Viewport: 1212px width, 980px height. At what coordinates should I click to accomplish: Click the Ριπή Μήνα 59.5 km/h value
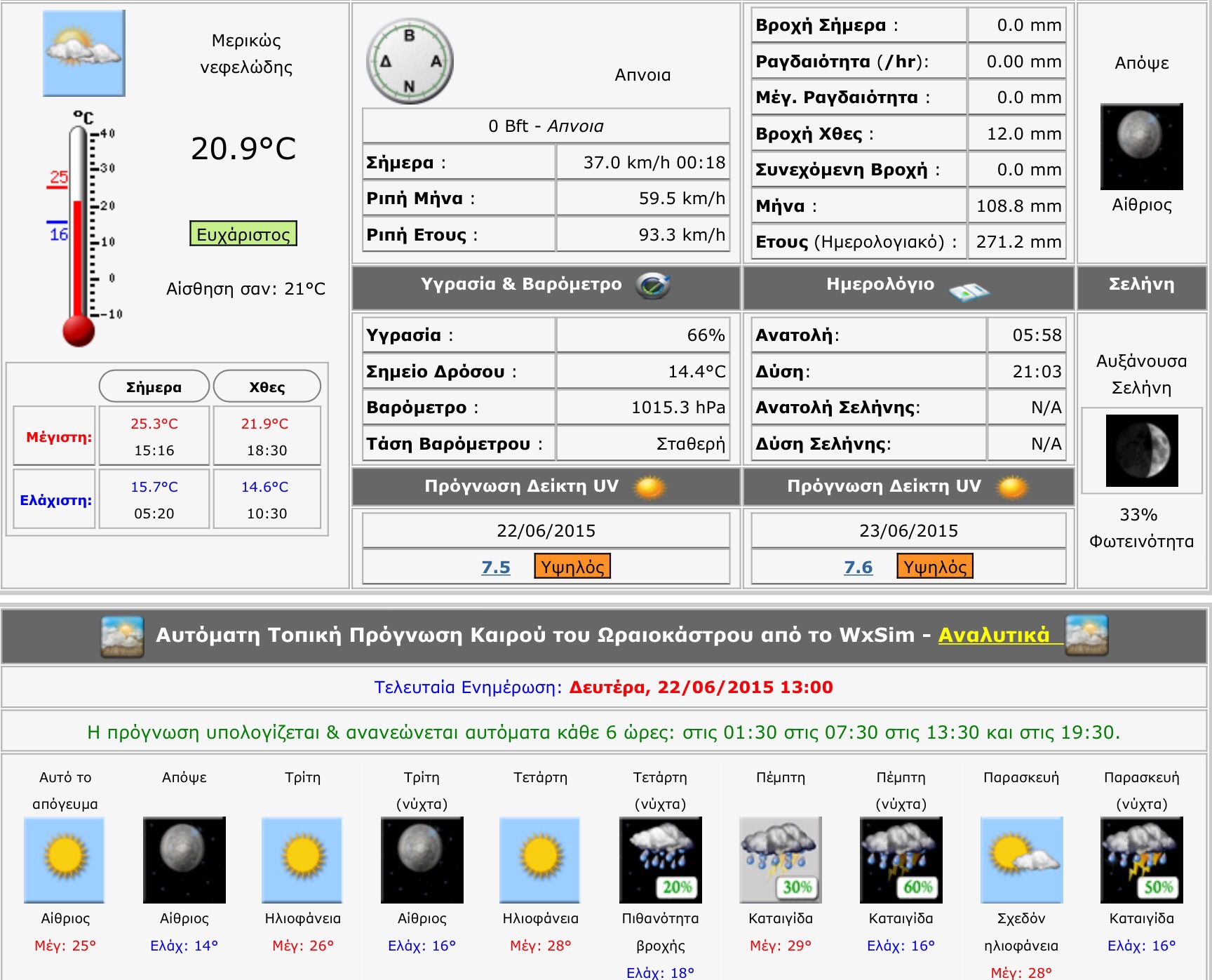[x=682, y=199]
